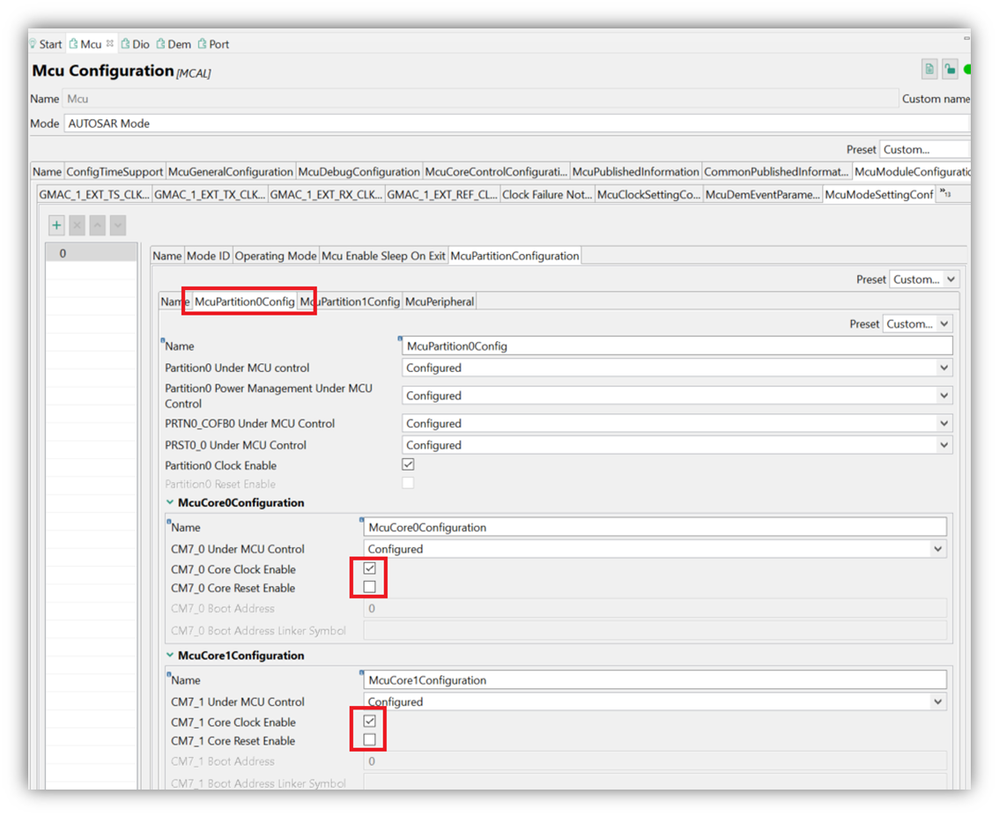This screenshot has height=818, width=999.
Task: Select the McuModuleConfiguration tab
Action: pyautogui.click(x=912, y=171)
